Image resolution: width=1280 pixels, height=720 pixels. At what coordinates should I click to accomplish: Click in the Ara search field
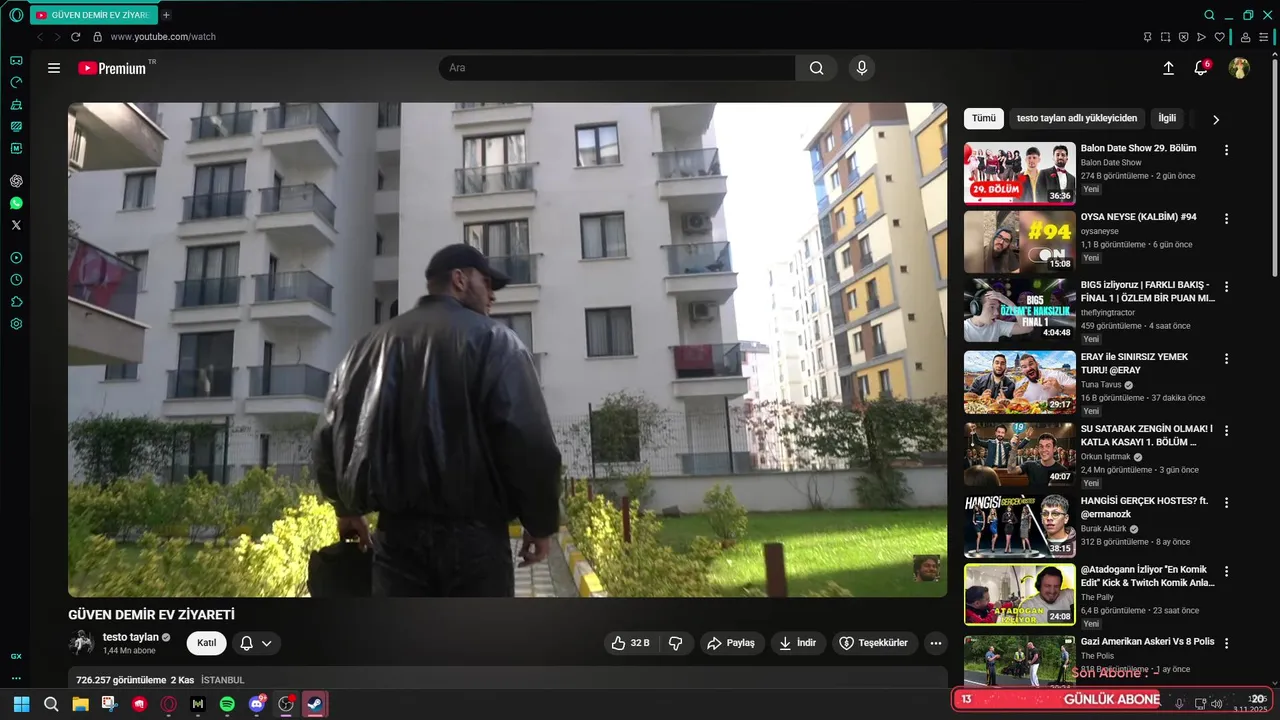(617, 68)
